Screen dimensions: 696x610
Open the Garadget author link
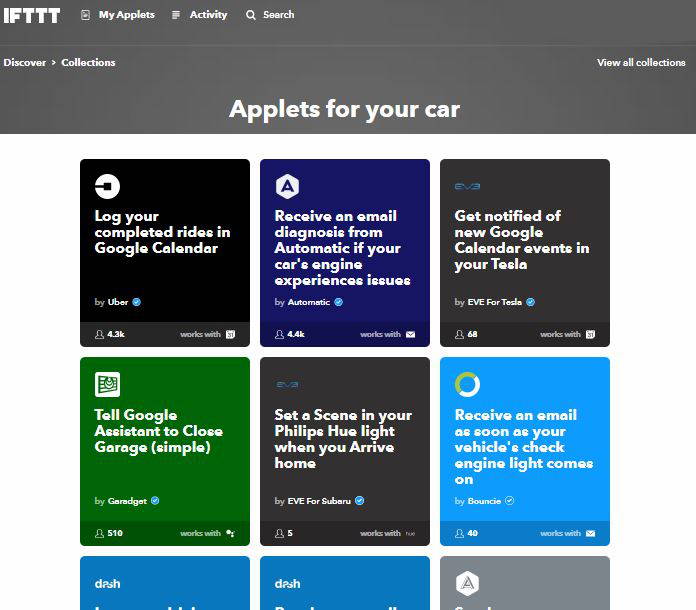tap(127, 501)
